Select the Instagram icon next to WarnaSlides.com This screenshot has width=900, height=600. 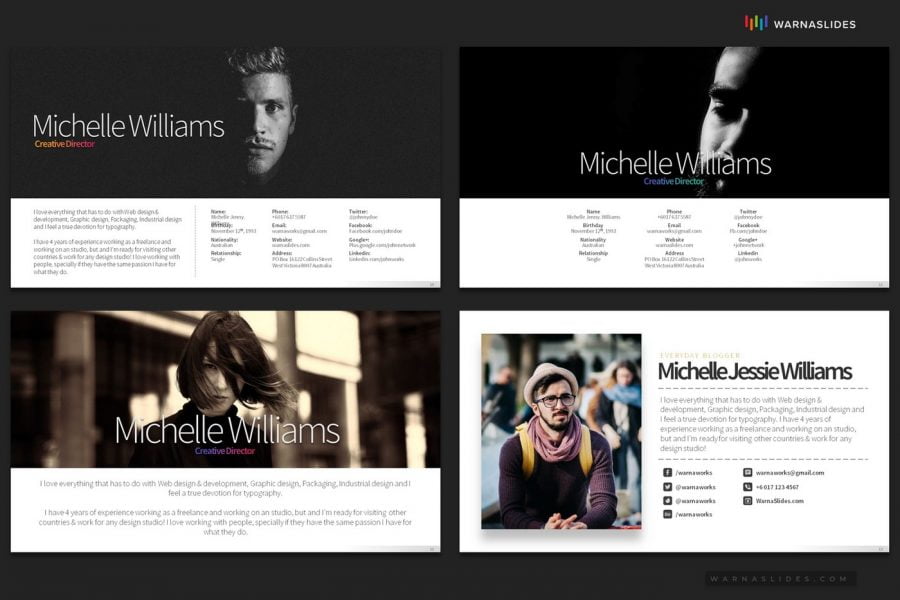[747, 501]
